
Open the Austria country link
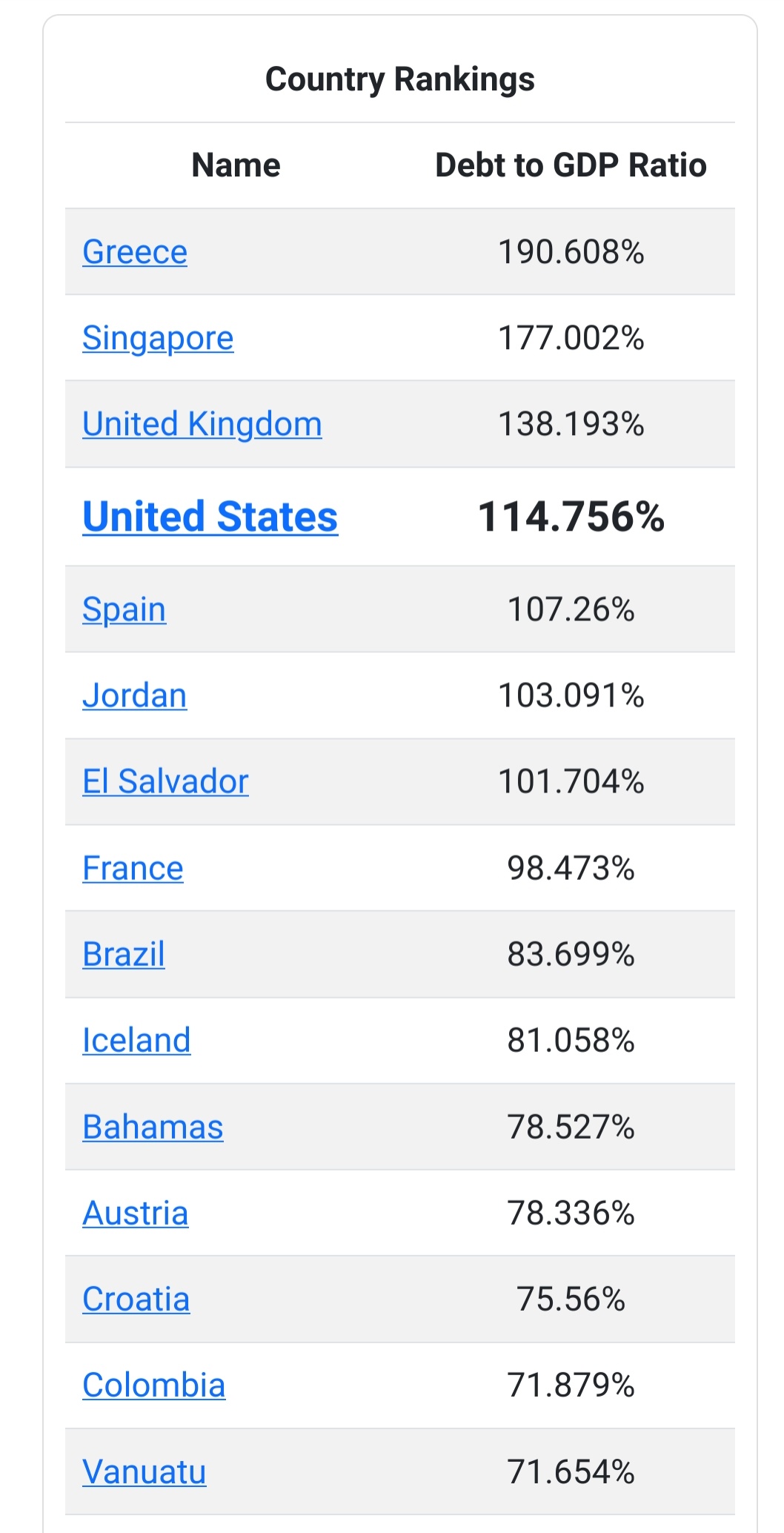click(x=136, y=1213)
